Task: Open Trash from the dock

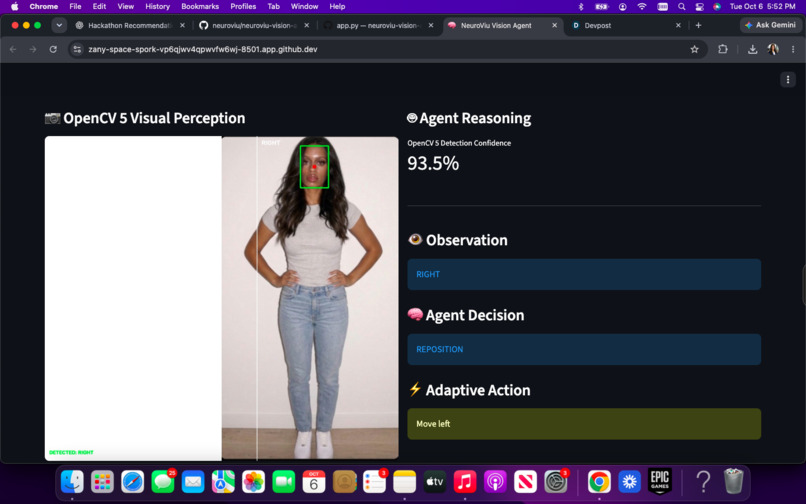Action: tap(734, 482)
